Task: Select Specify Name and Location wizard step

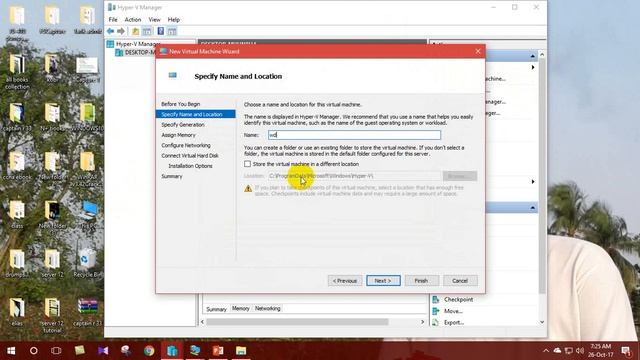Action: coord(196,114)
